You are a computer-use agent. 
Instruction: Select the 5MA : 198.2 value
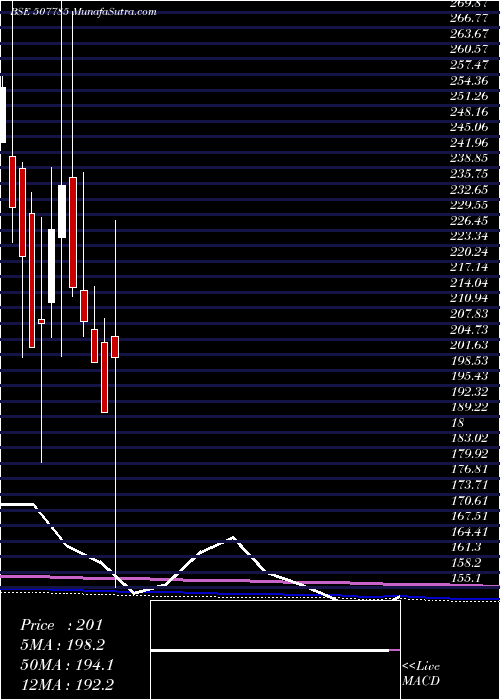pyautogui.click(x=65, y=645)
